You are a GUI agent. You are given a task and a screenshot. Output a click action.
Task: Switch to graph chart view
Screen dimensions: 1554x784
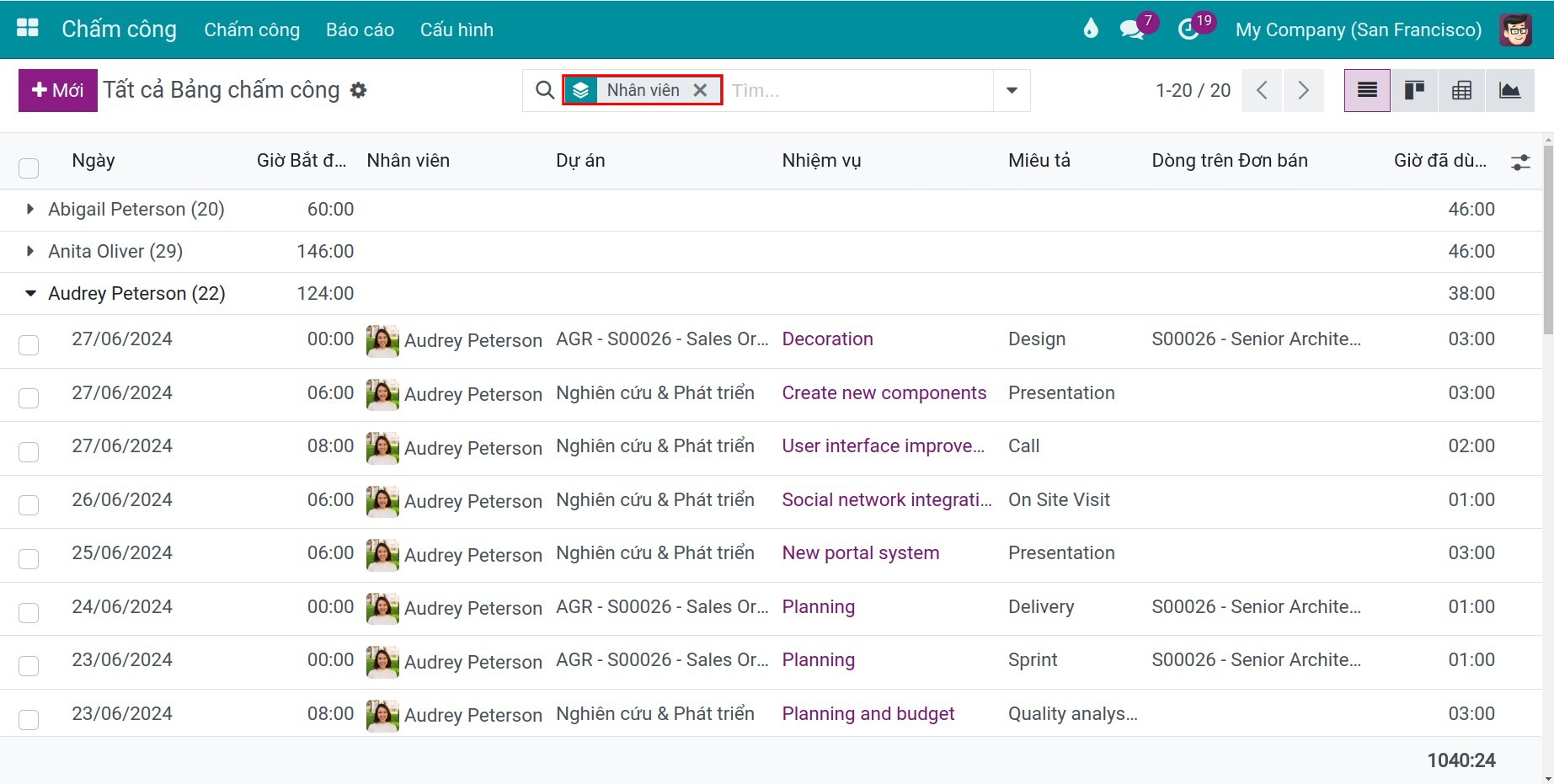1509,90
